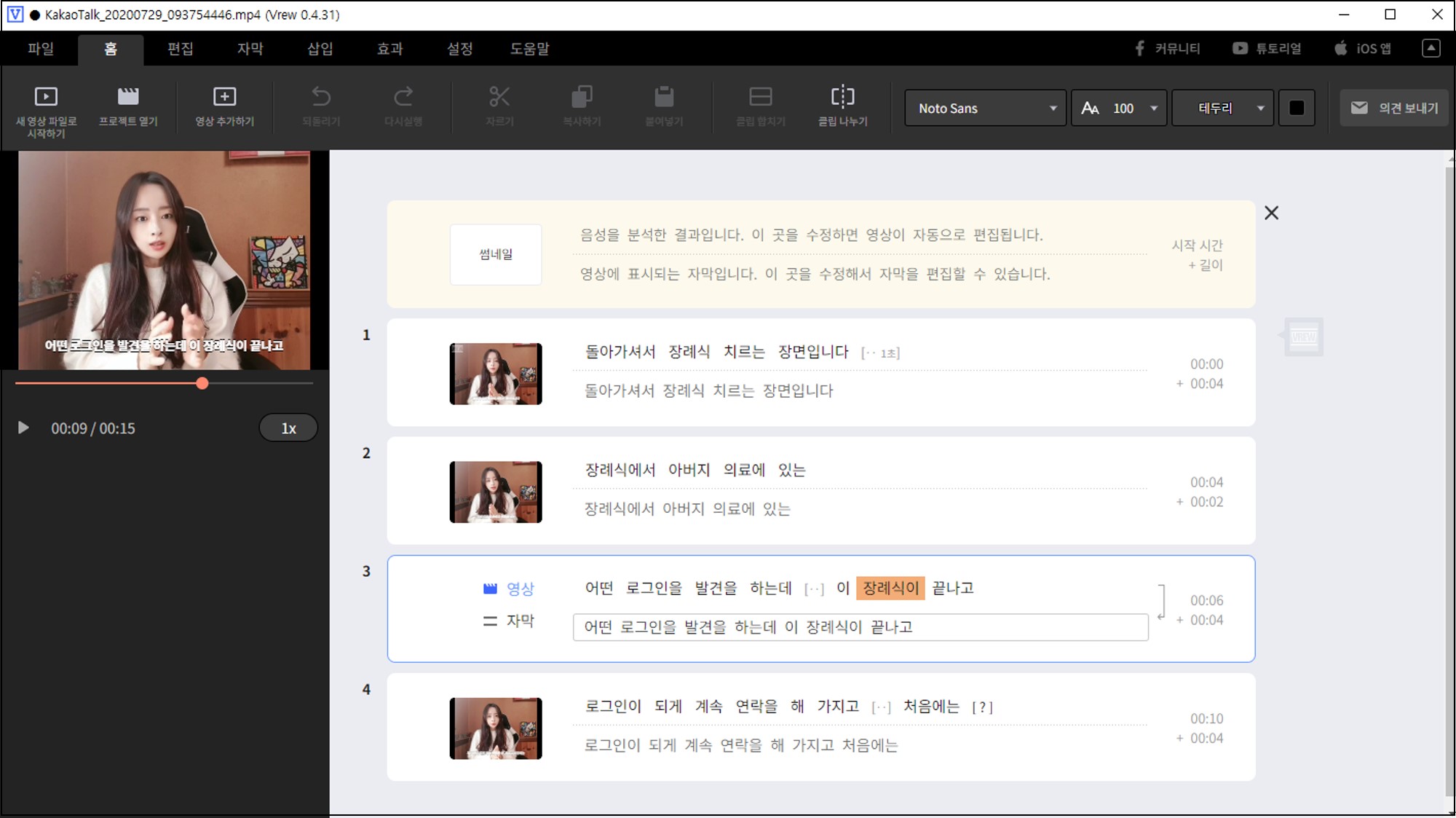1456x818 pixels.
Task: Switch to the 삽입 tab
Action: point(320,49)
